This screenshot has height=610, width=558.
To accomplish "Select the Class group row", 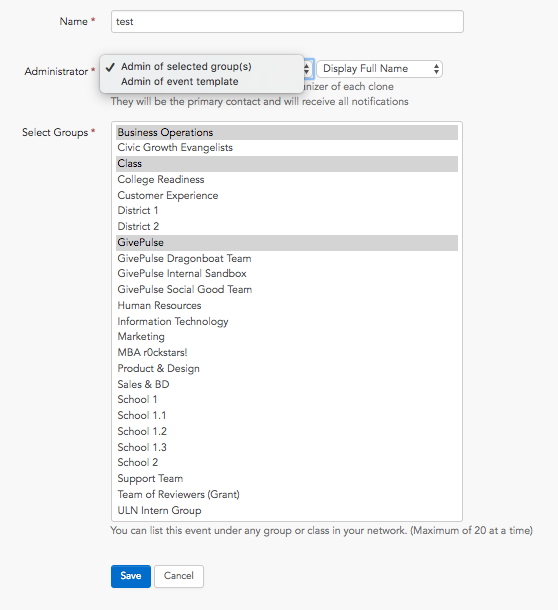I will click(x=287, y=164).
